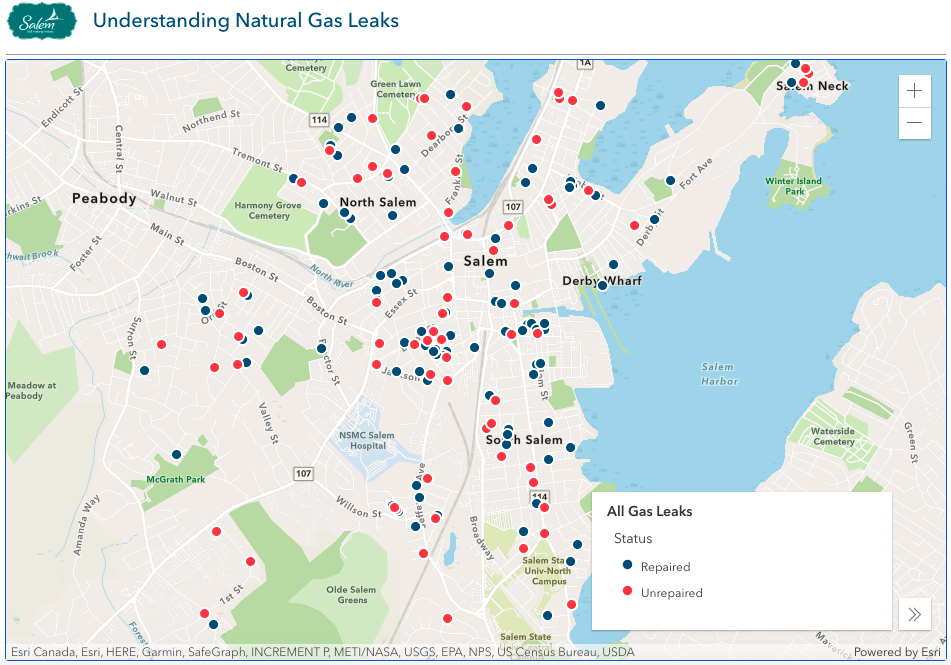
Task: Click the Peabody city label
Action: 104,198
